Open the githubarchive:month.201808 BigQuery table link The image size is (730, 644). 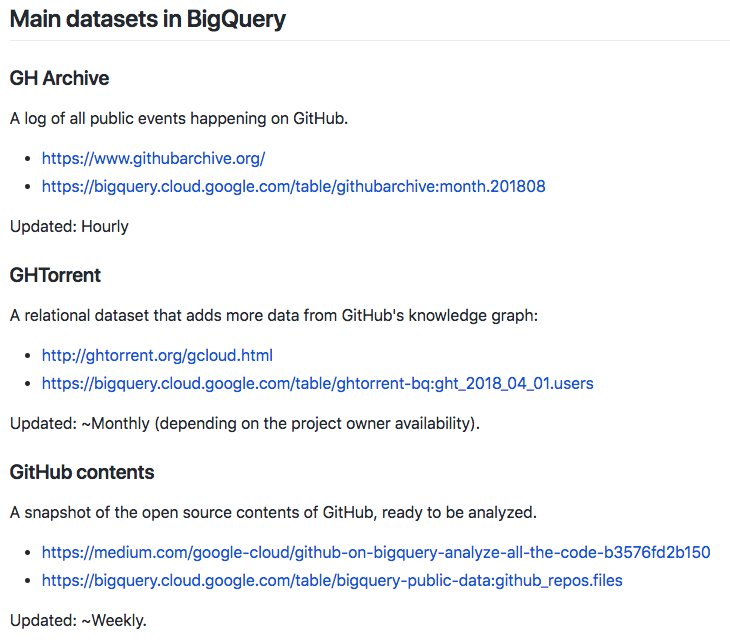293,187
